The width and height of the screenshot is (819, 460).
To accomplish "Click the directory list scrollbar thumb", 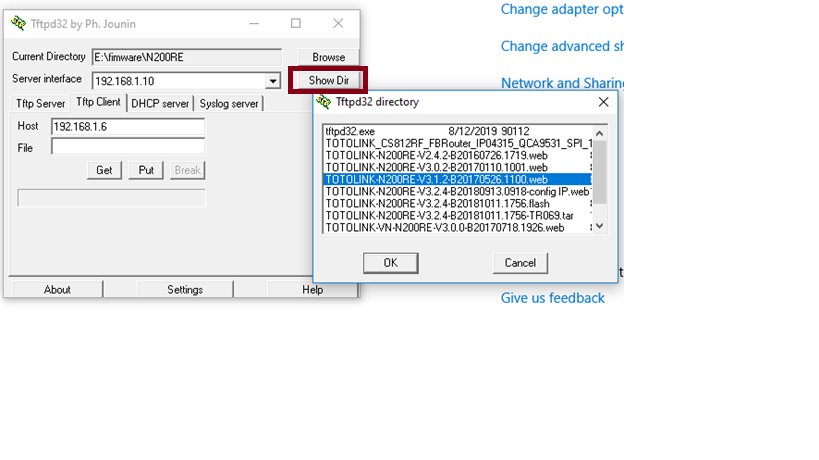I will (600, 172).
